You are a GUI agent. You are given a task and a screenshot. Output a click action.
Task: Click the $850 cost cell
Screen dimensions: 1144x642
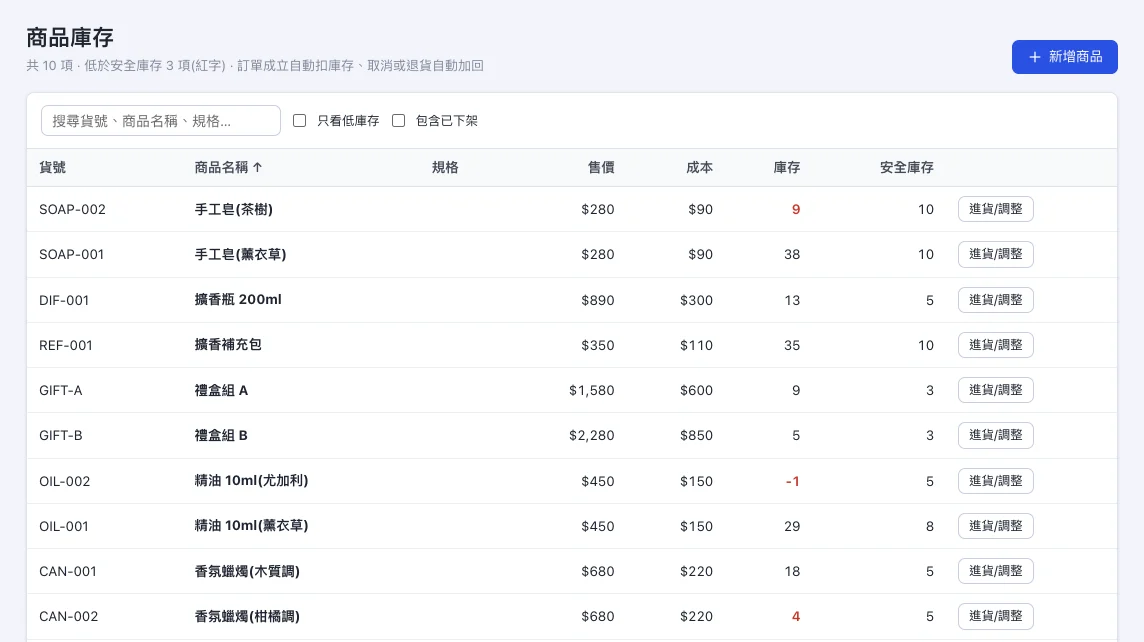696,436
